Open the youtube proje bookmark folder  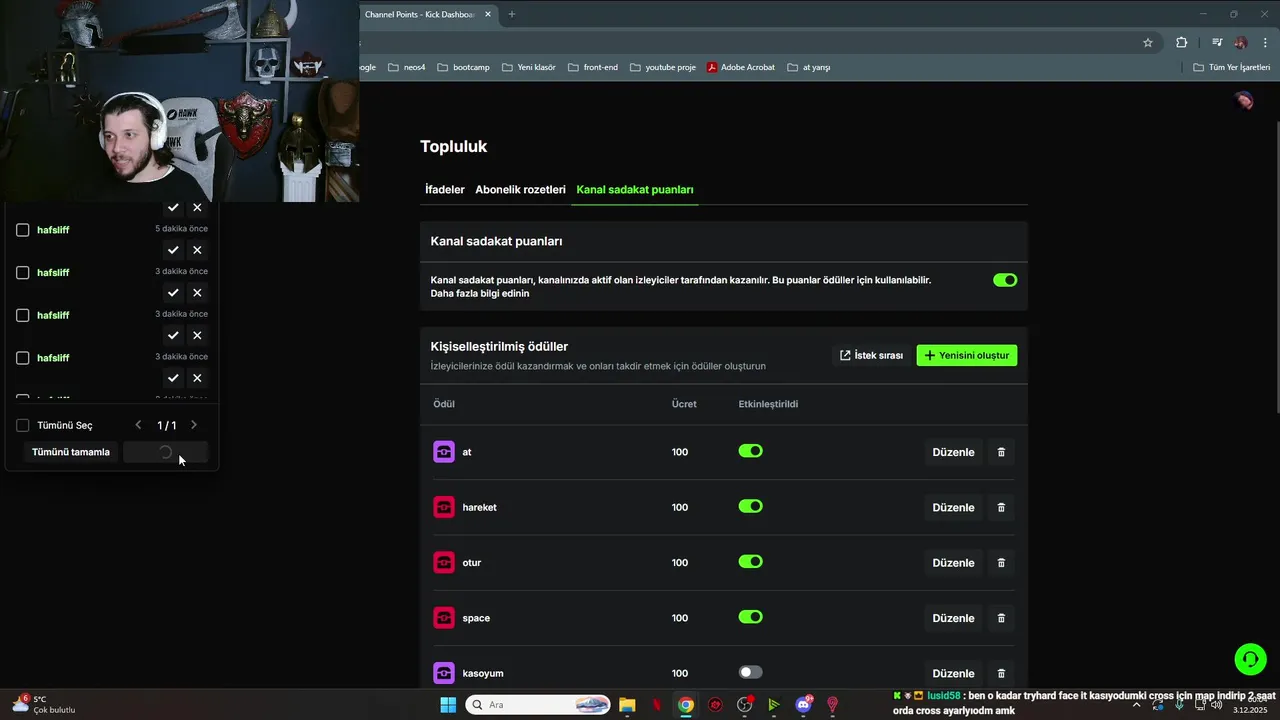pyautogui.click(x=662, y=67)
